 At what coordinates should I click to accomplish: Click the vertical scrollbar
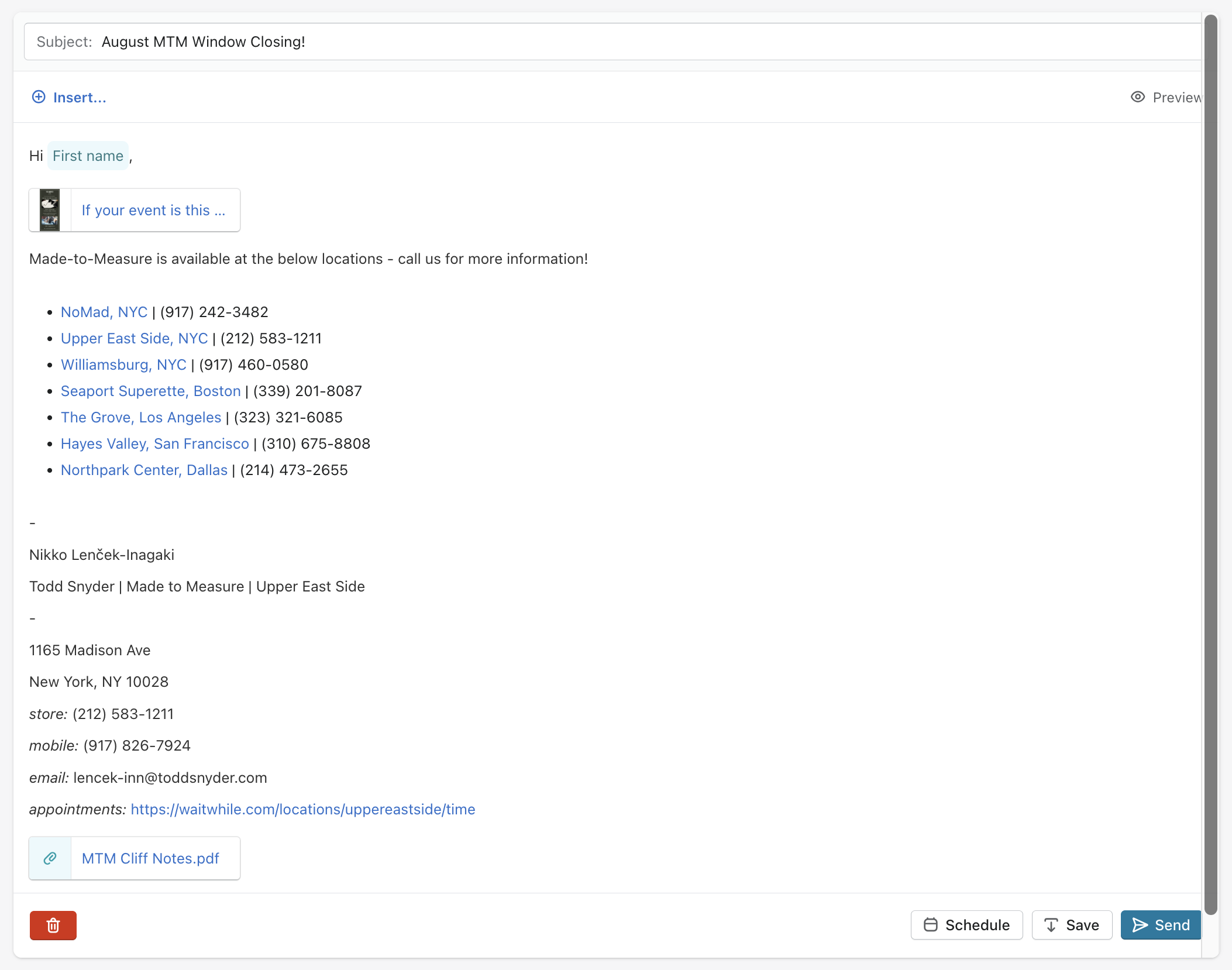point(1210,465)
